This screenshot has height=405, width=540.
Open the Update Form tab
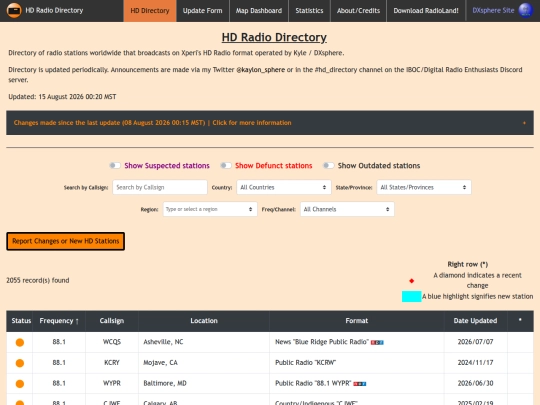pyautogui.click(x=202, y=11)
